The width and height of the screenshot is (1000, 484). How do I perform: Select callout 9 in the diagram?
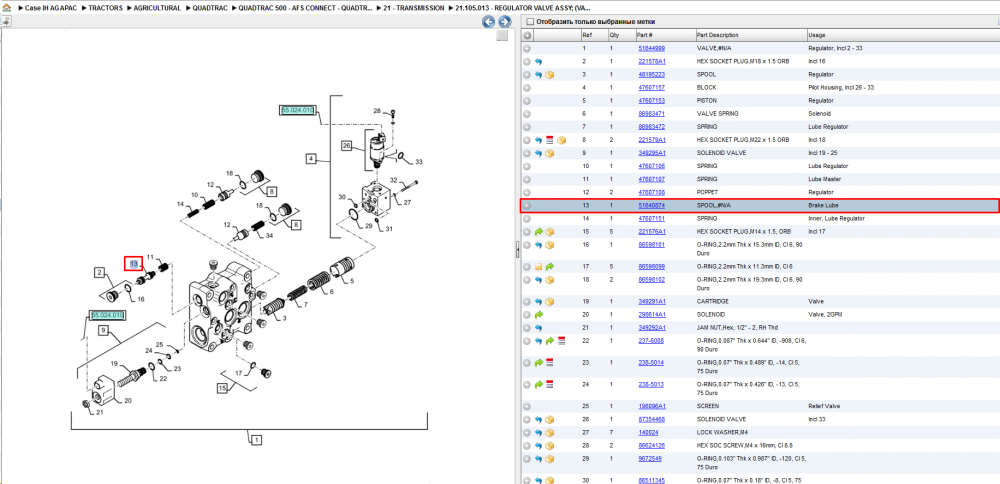pyautogui.click(x=102, y=330)
